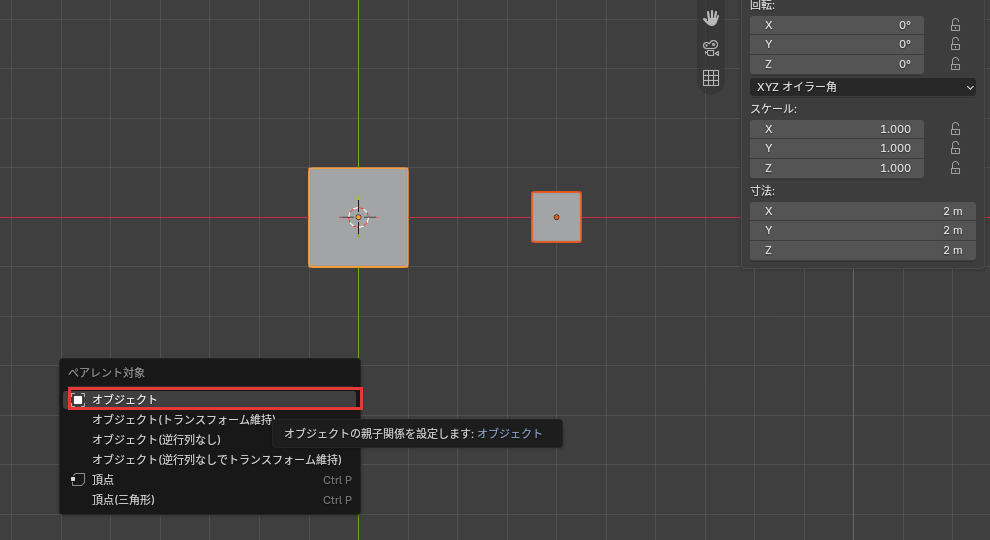Click the オブジェクト icon in parent menu
Viewport: 990px width, 540px height.
[78, 399]
